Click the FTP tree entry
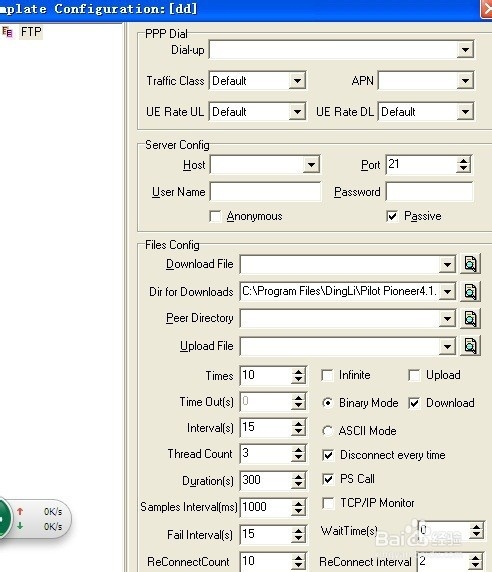492x572 pixels. pos(31,32)
